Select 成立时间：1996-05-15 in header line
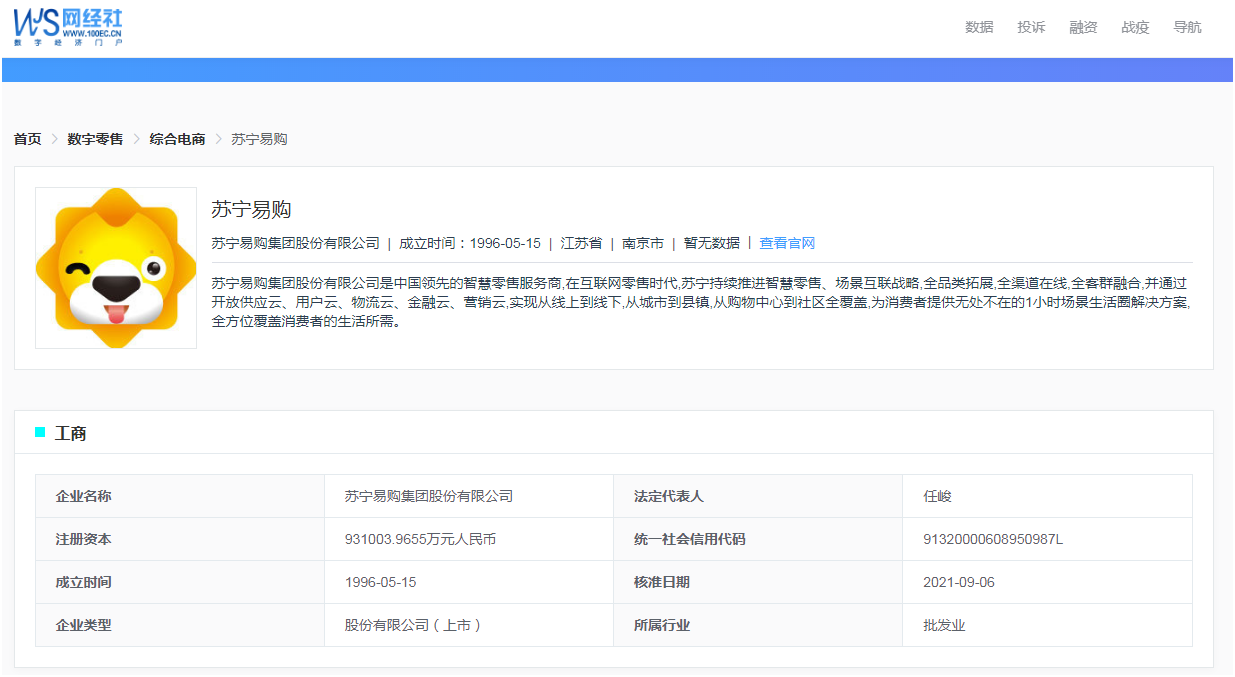 pyautogui.click(x=470, y=243)
